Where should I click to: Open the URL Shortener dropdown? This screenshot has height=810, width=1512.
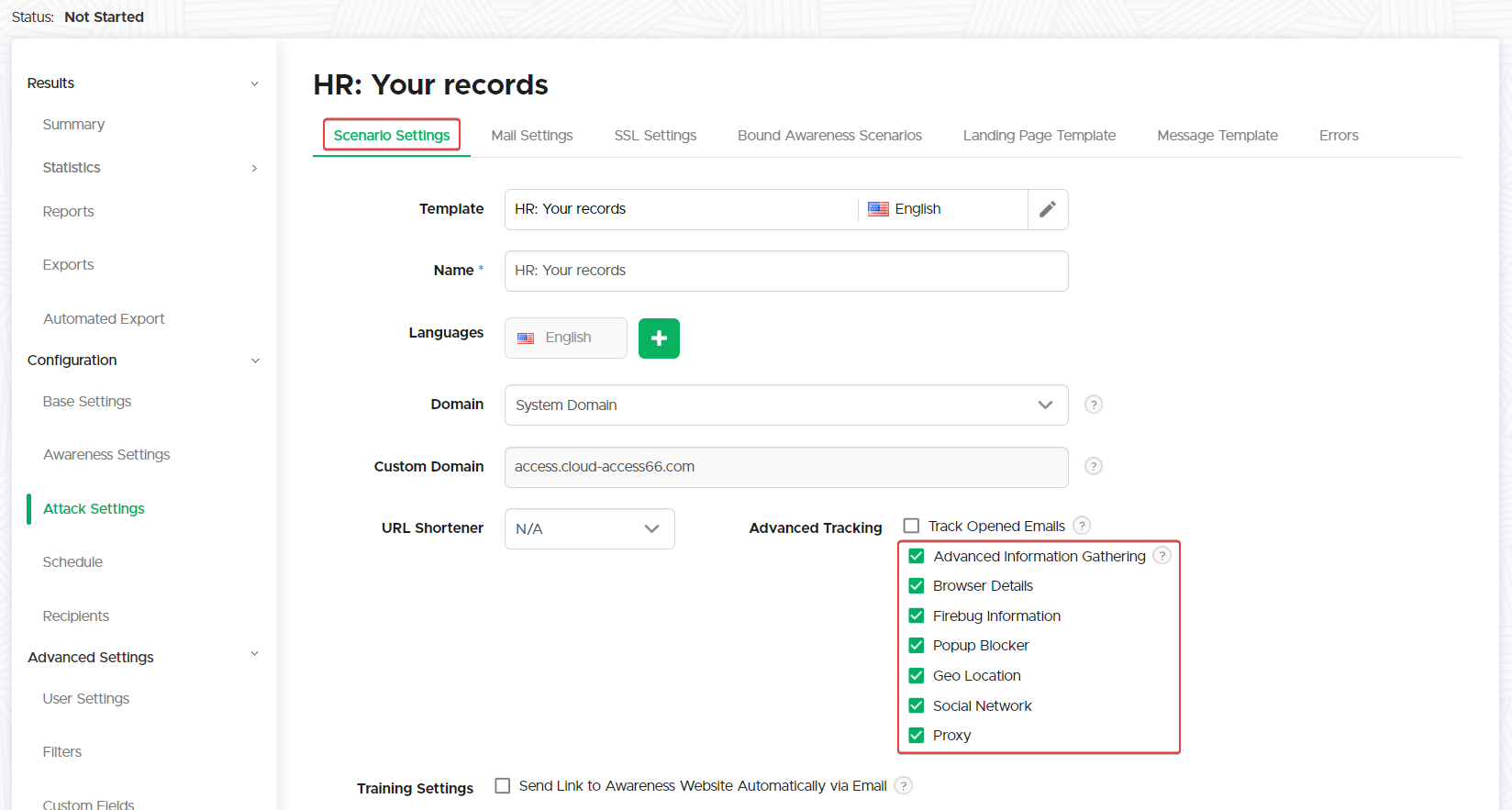pyautogui.click(x=589, y=529)
